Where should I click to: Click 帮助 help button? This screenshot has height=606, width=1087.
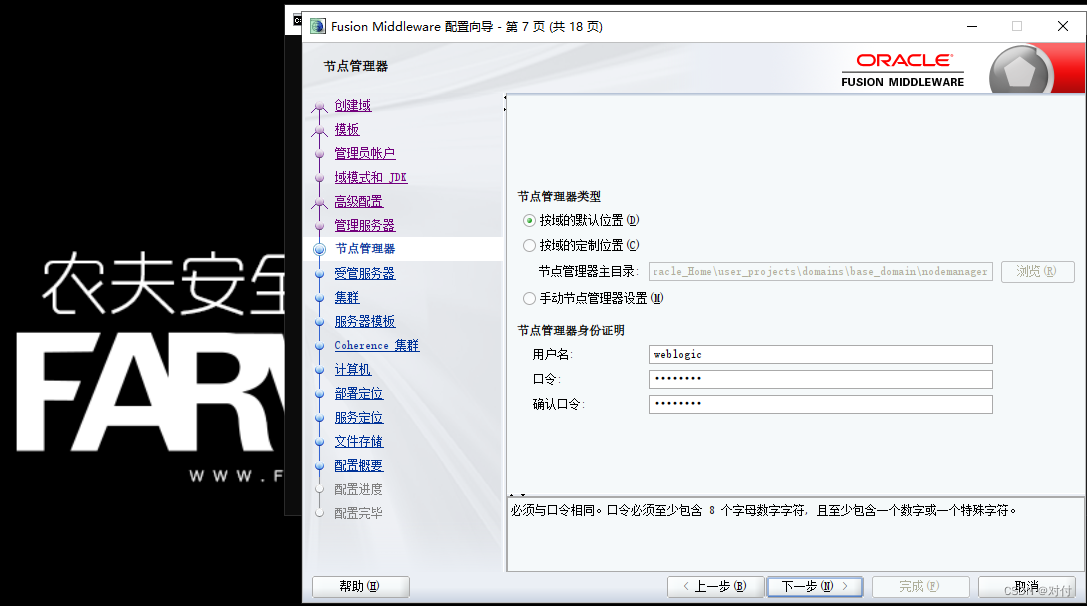pos(360,587)
